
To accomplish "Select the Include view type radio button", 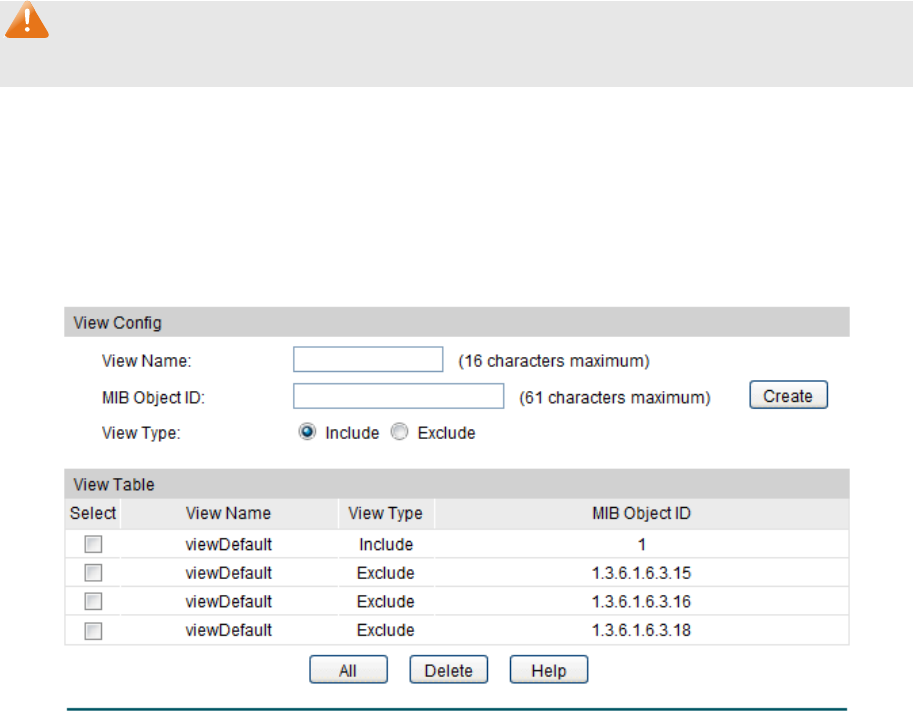I will [x=307, y=432].
